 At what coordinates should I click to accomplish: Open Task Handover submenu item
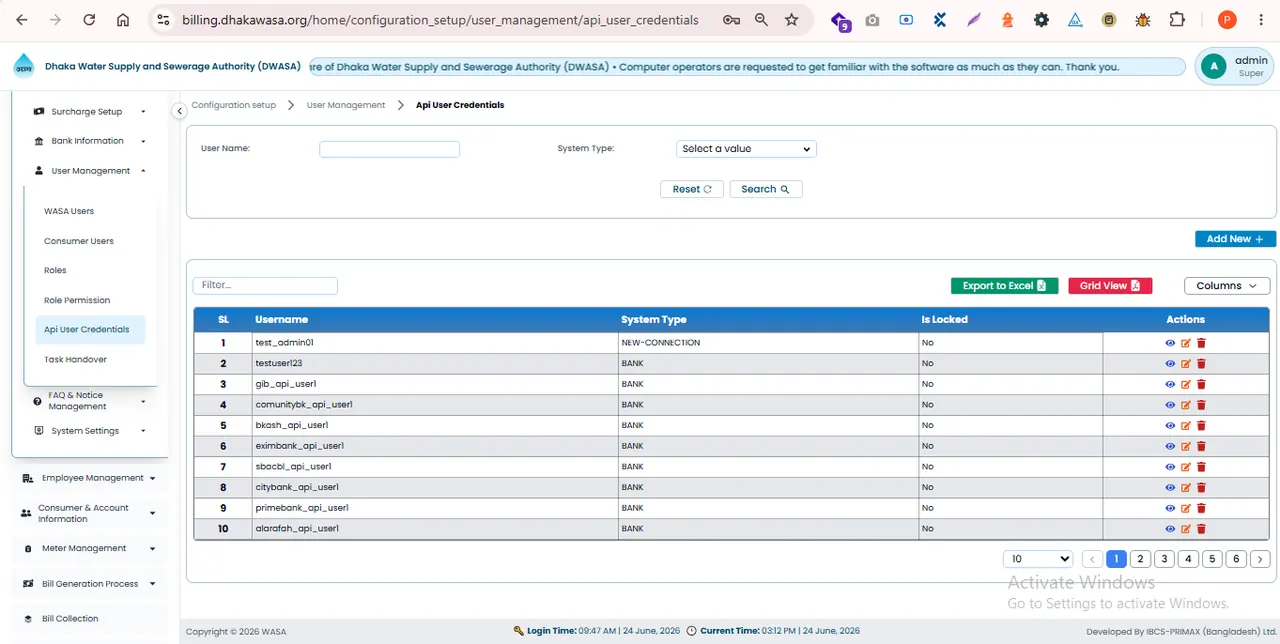pyautogui.click(x=75, y=359)
